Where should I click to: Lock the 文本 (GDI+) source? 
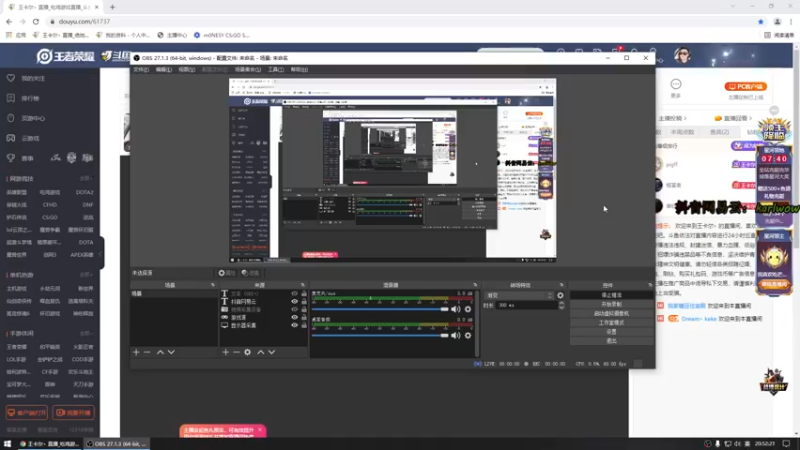pyautogui.click(x=304, y=293)
